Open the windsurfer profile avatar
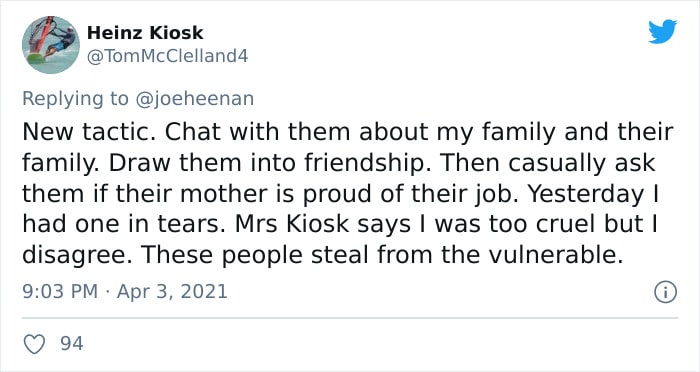Screen dimensions: 700x372 (51, 45)
